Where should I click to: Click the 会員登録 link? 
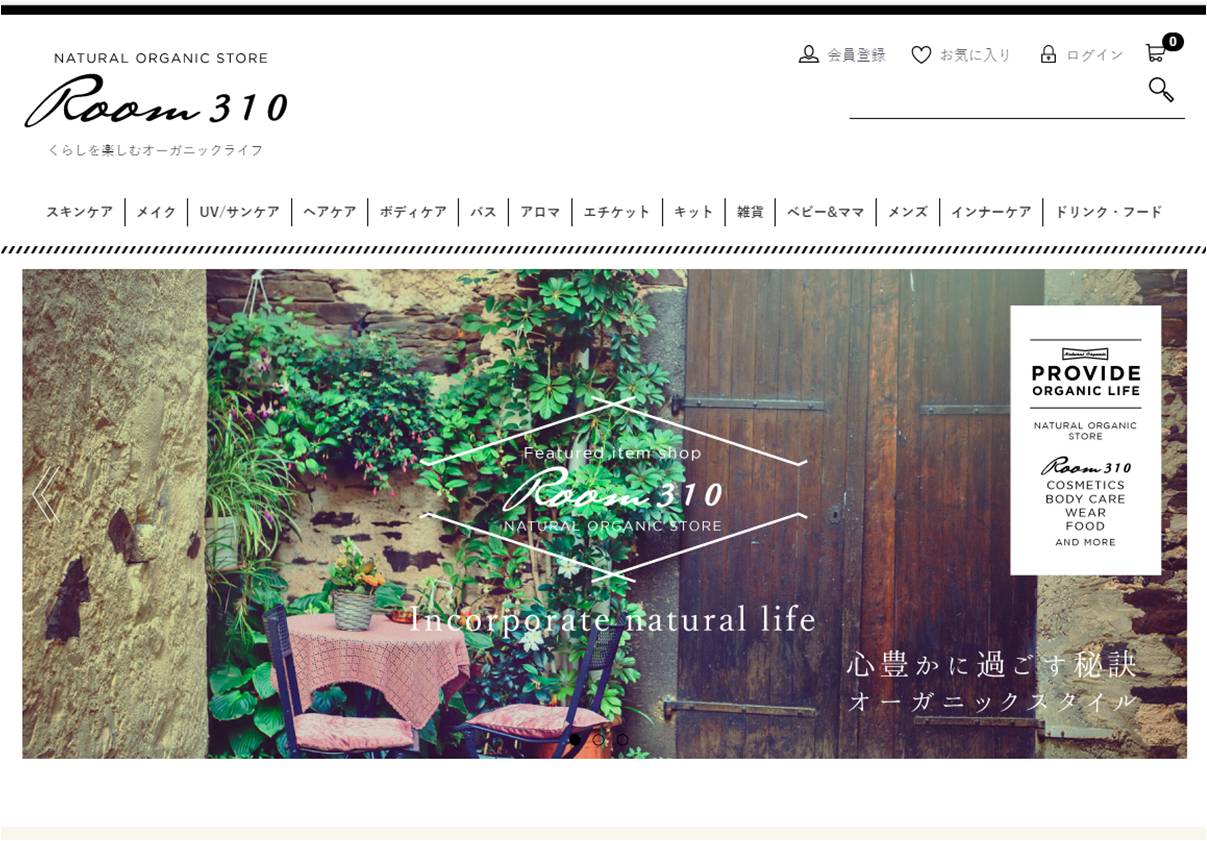(856, 55)
